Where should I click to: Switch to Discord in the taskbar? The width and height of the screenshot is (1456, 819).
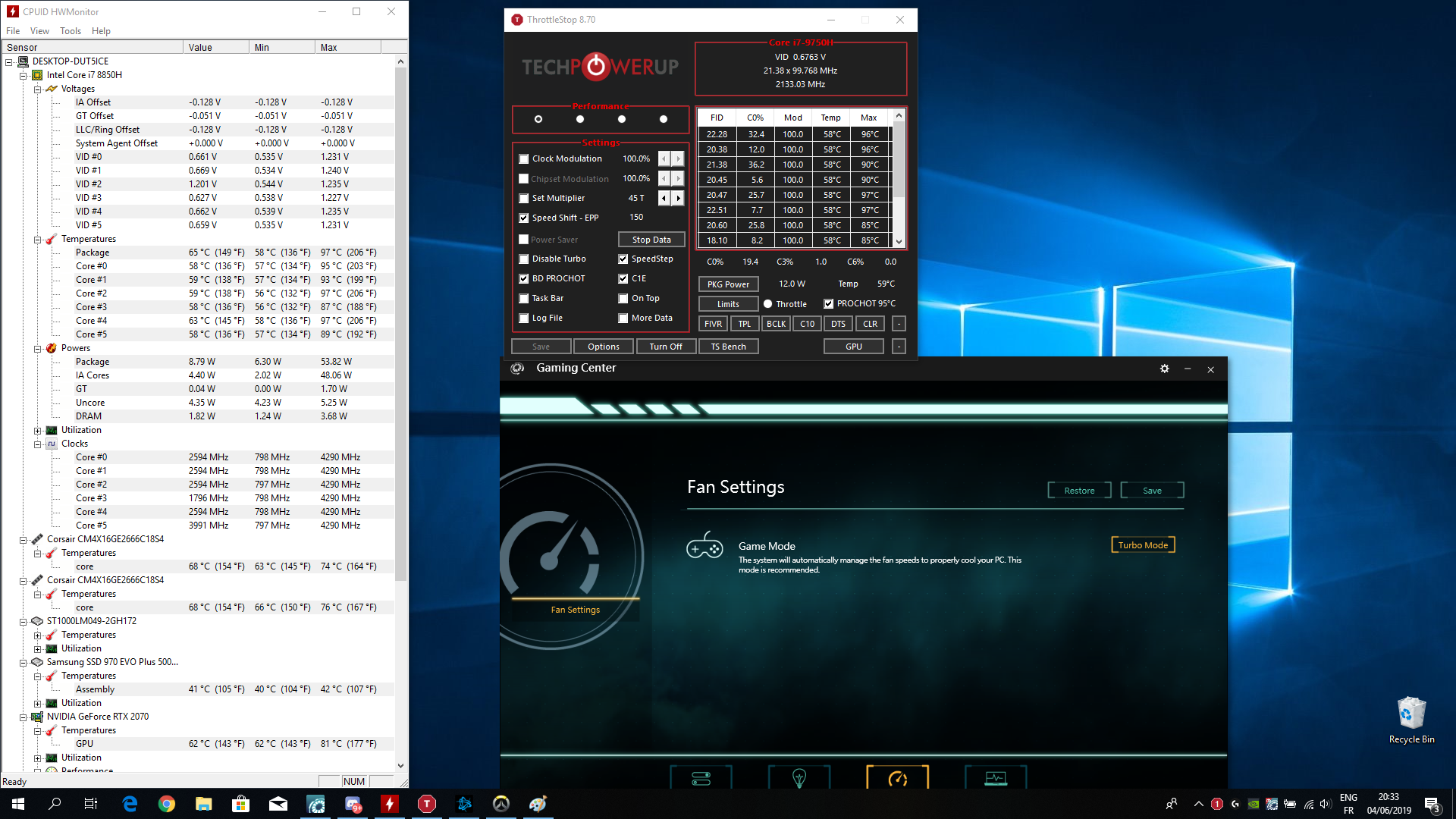pos(353,804)
